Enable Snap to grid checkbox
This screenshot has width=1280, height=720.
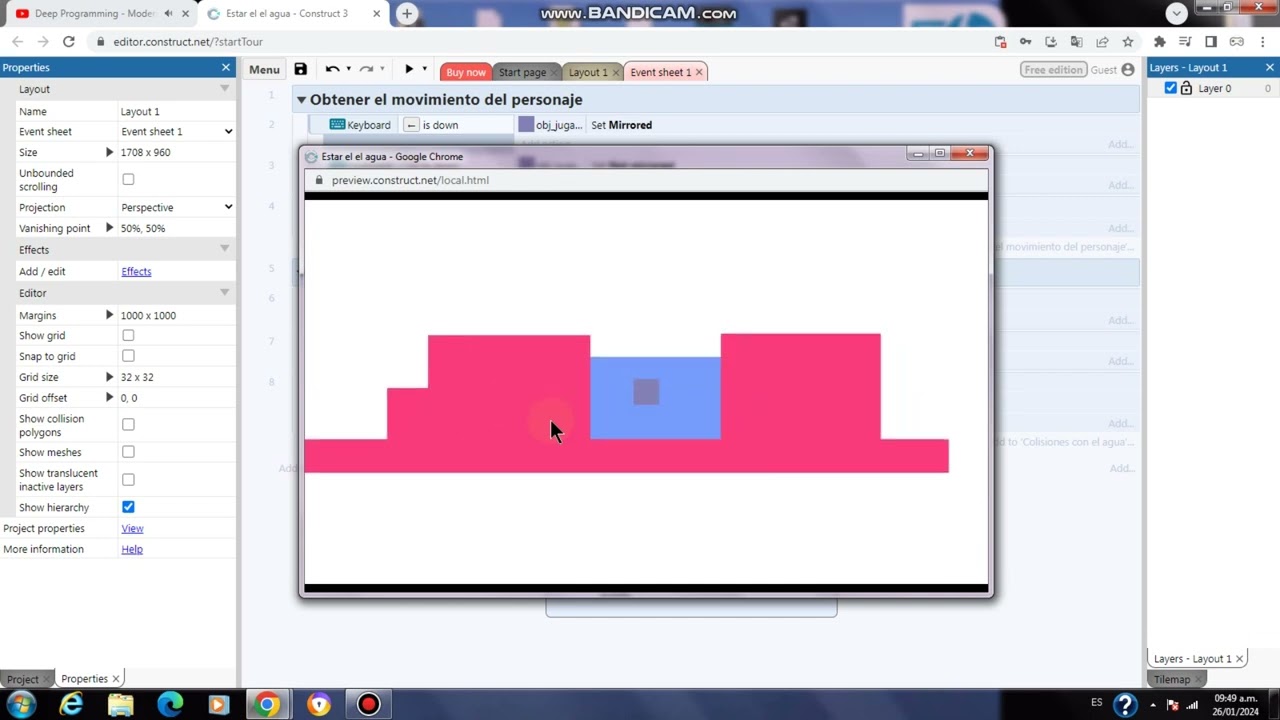(128, 356)
